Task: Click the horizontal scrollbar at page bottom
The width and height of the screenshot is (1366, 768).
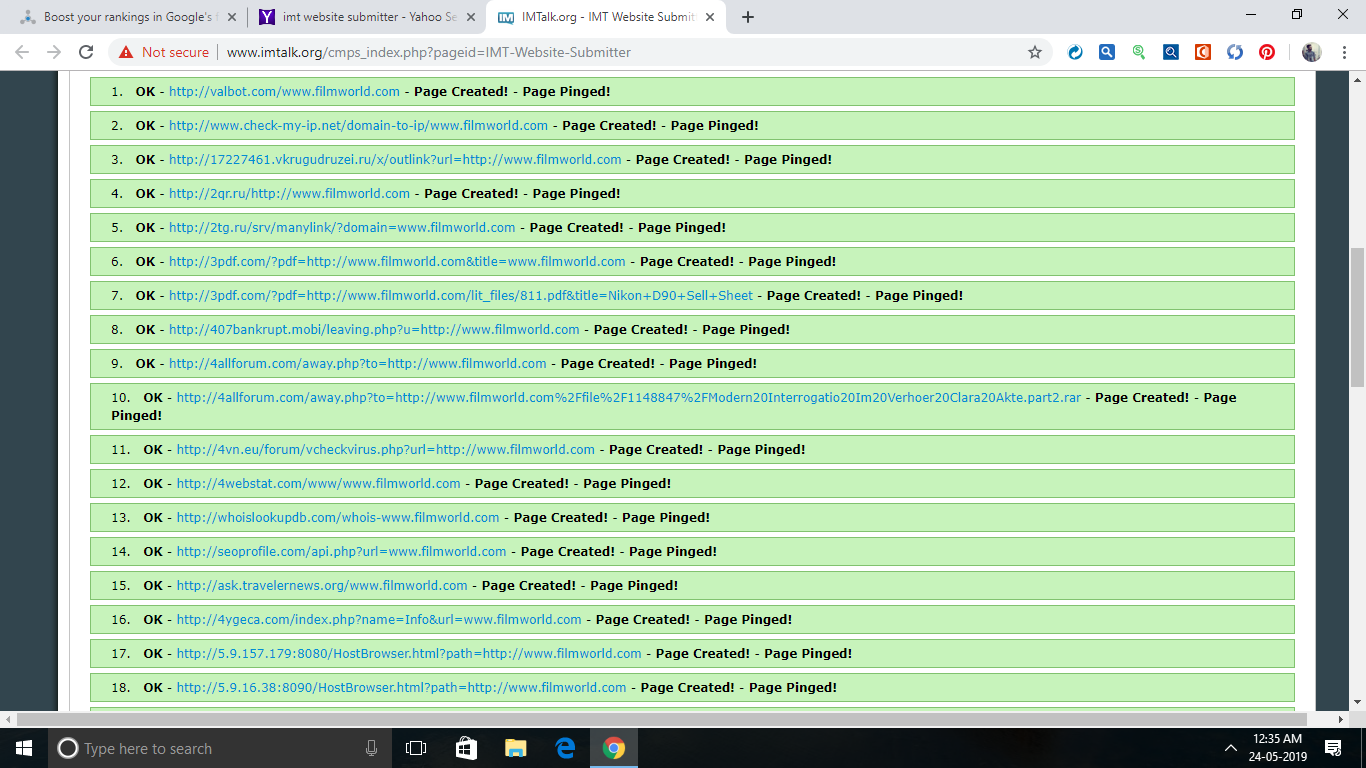Action: click(x=660, y=719)
